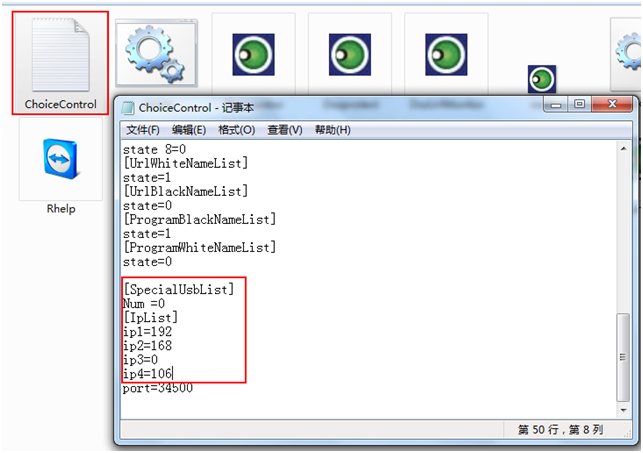Image resolution: width=643 pixels, height=453 pixels.
Task: Select the middle large green eye icon
Action: (x=349, y=53)
